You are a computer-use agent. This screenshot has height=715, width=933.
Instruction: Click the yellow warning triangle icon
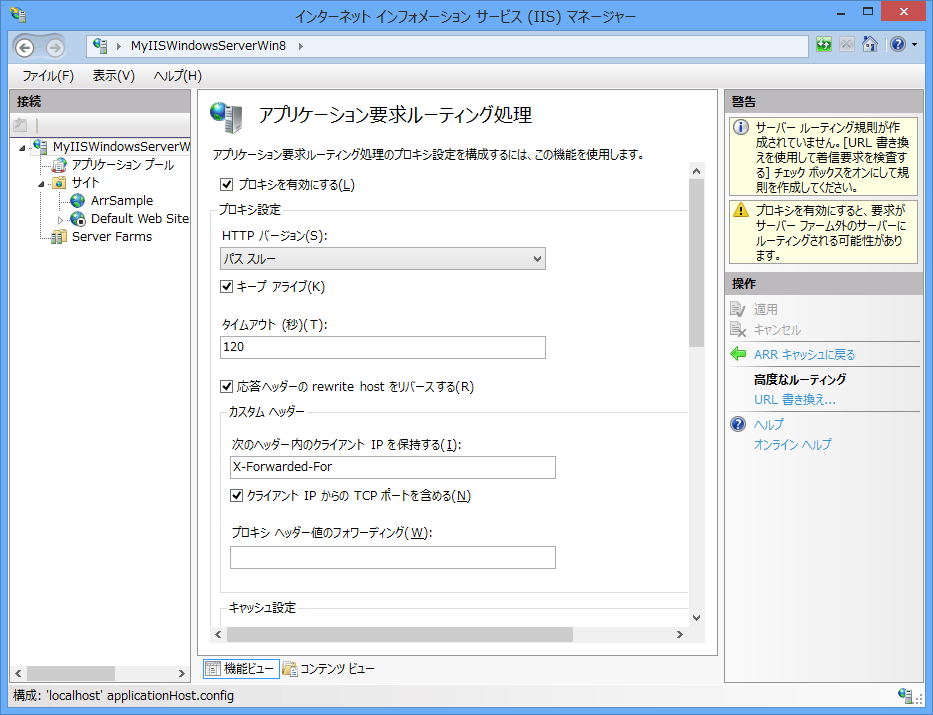click(x=741, y=210)
